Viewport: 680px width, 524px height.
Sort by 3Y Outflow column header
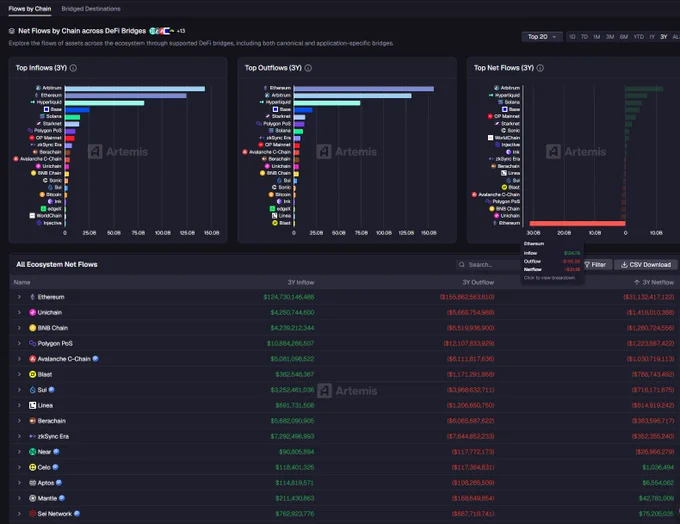pos(478,282)
